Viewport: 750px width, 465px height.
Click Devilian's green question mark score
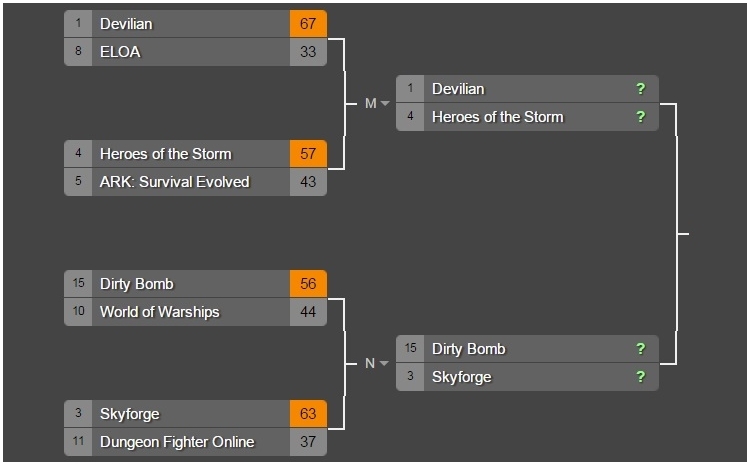(x=640, y=89)
